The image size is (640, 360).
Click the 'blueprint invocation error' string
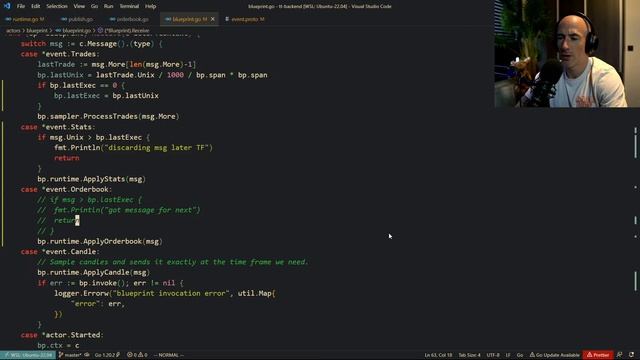[171, 293]
